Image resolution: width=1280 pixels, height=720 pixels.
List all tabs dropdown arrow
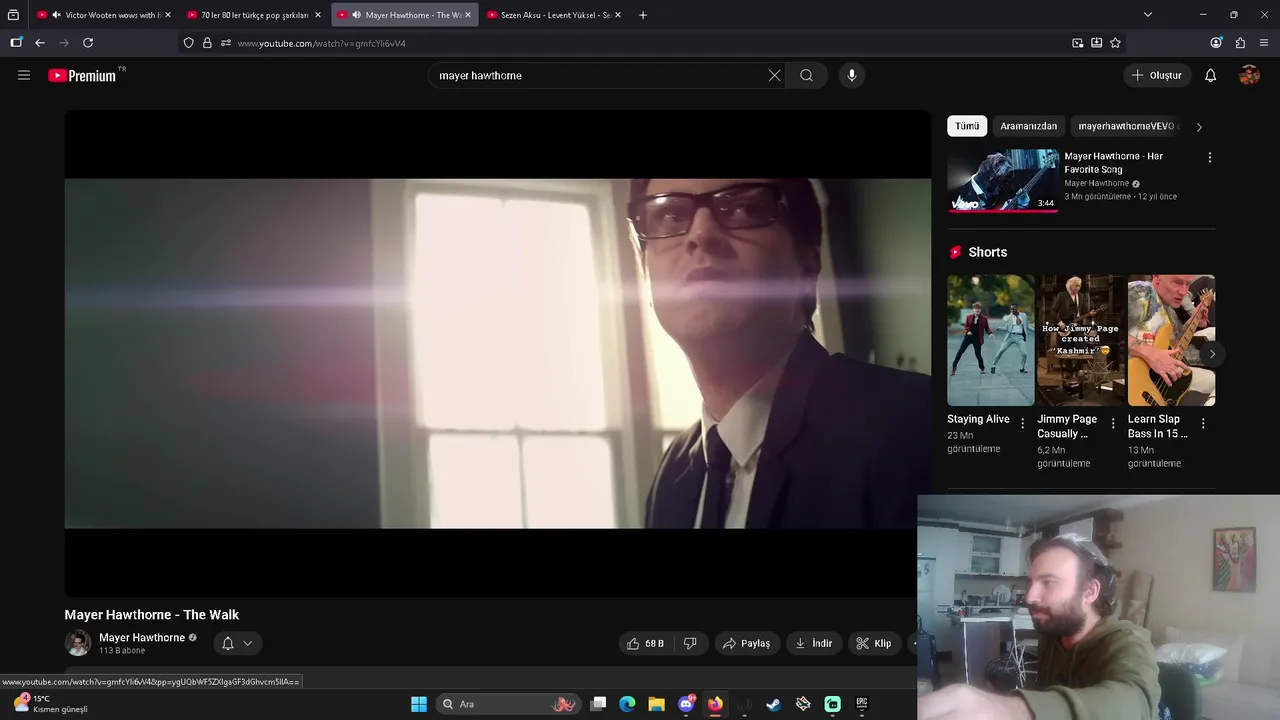pyautogui.click(x=1148, y=15)
